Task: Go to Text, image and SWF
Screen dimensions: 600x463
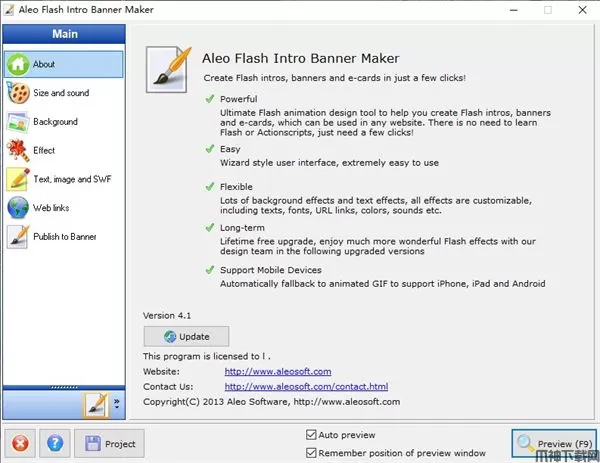Action: [x=72, y=179]
